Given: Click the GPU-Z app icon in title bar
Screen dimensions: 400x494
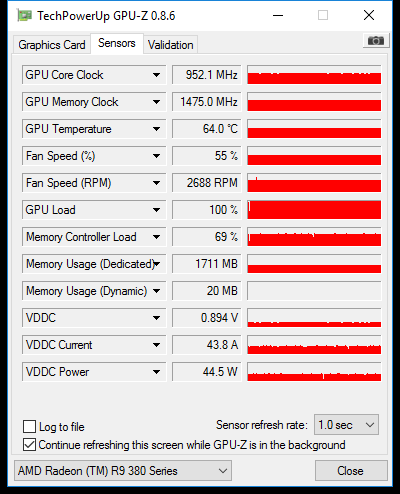Looking at the screenshot, I should [25, 16].
